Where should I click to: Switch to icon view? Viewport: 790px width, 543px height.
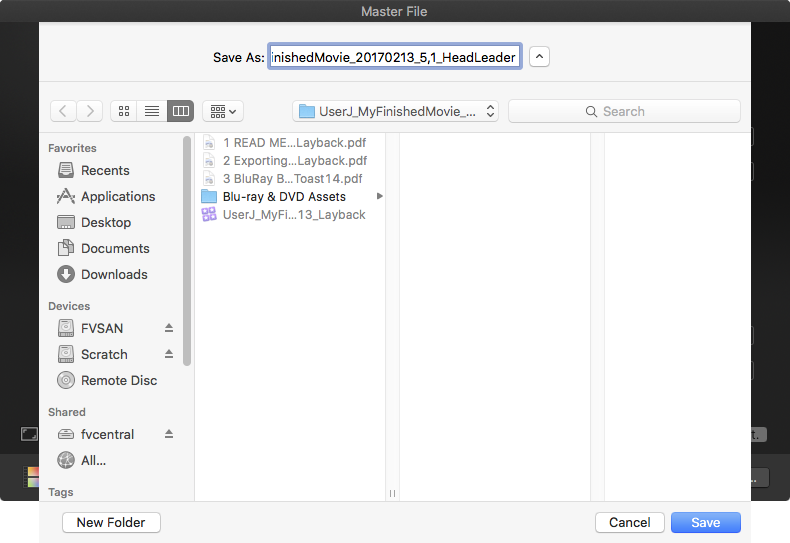[124, 111]
